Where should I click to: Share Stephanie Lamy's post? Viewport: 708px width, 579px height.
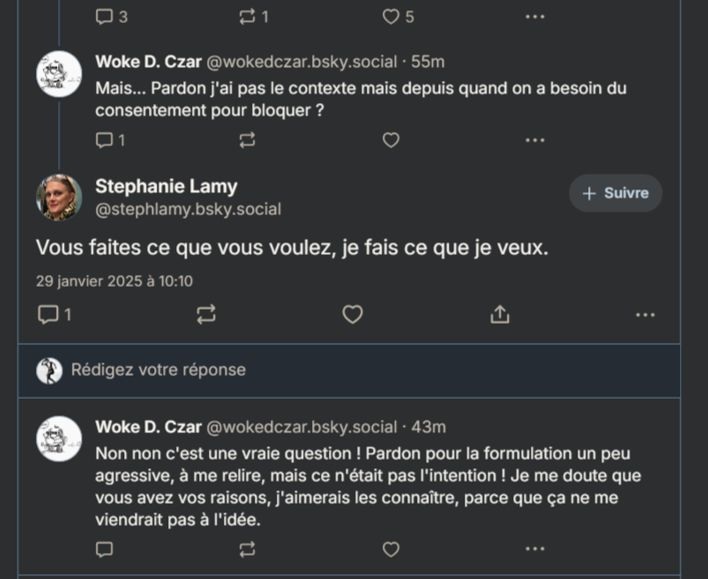tap(500, 314)
